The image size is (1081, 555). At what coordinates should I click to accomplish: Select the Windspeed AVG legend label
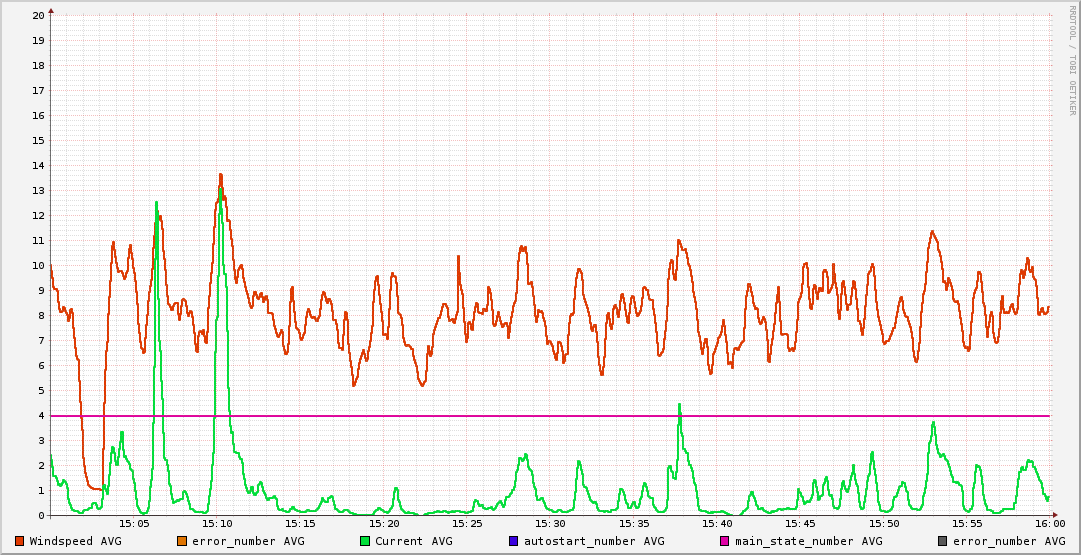pos(75,541)
